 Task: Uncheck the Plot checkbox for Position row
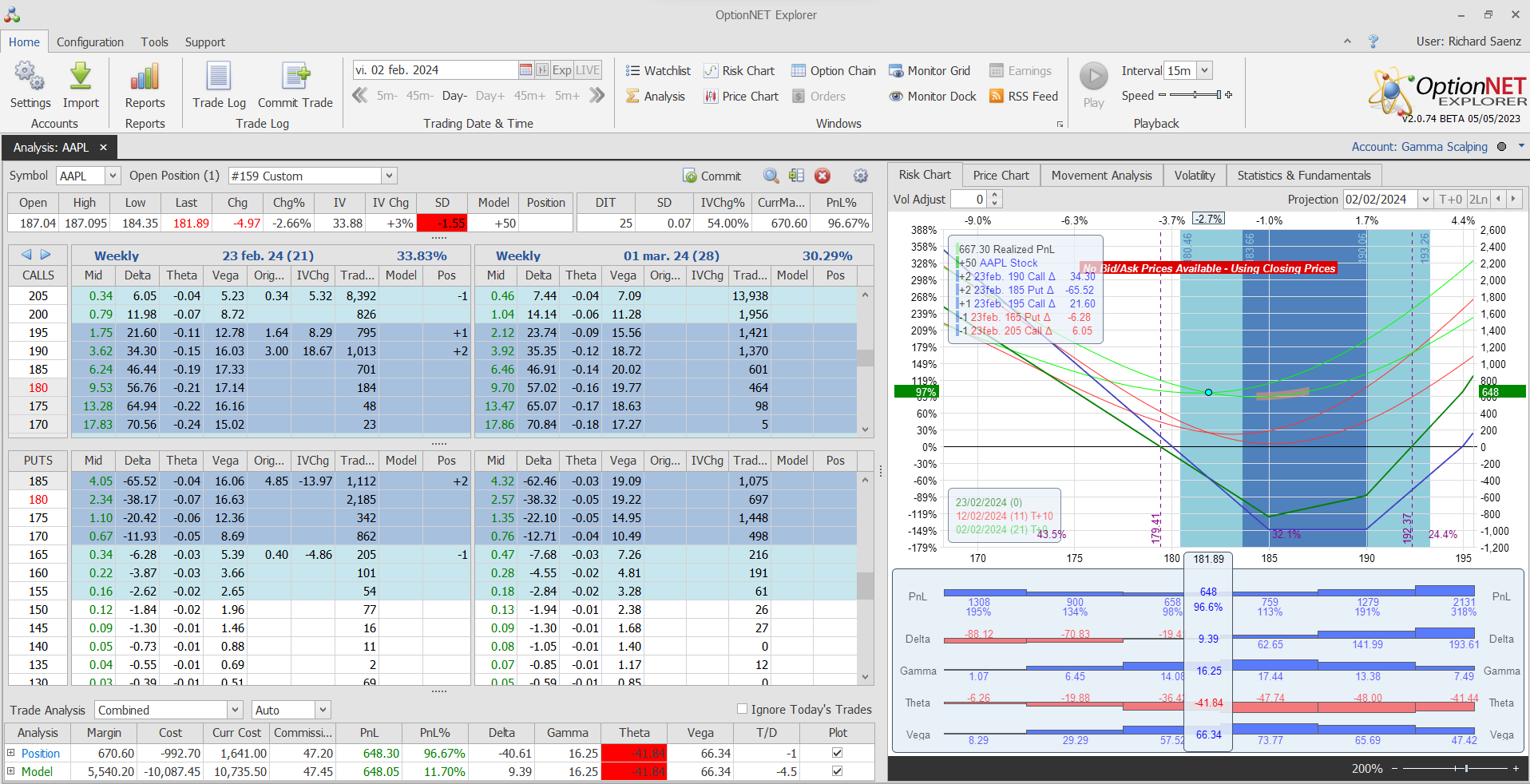pos(837,753)
